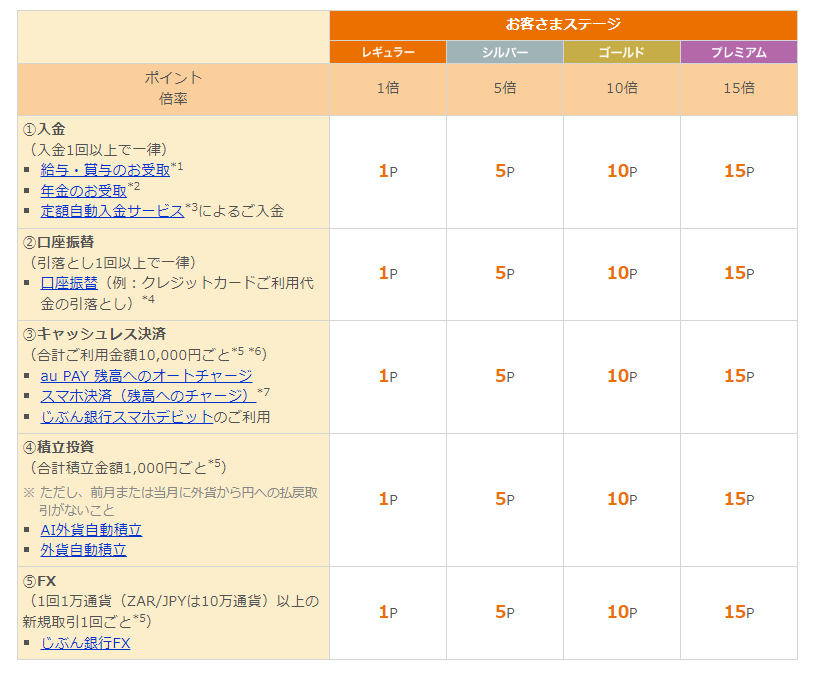Click 1P in the FX row
814x674 pixels.
(388, 612)
